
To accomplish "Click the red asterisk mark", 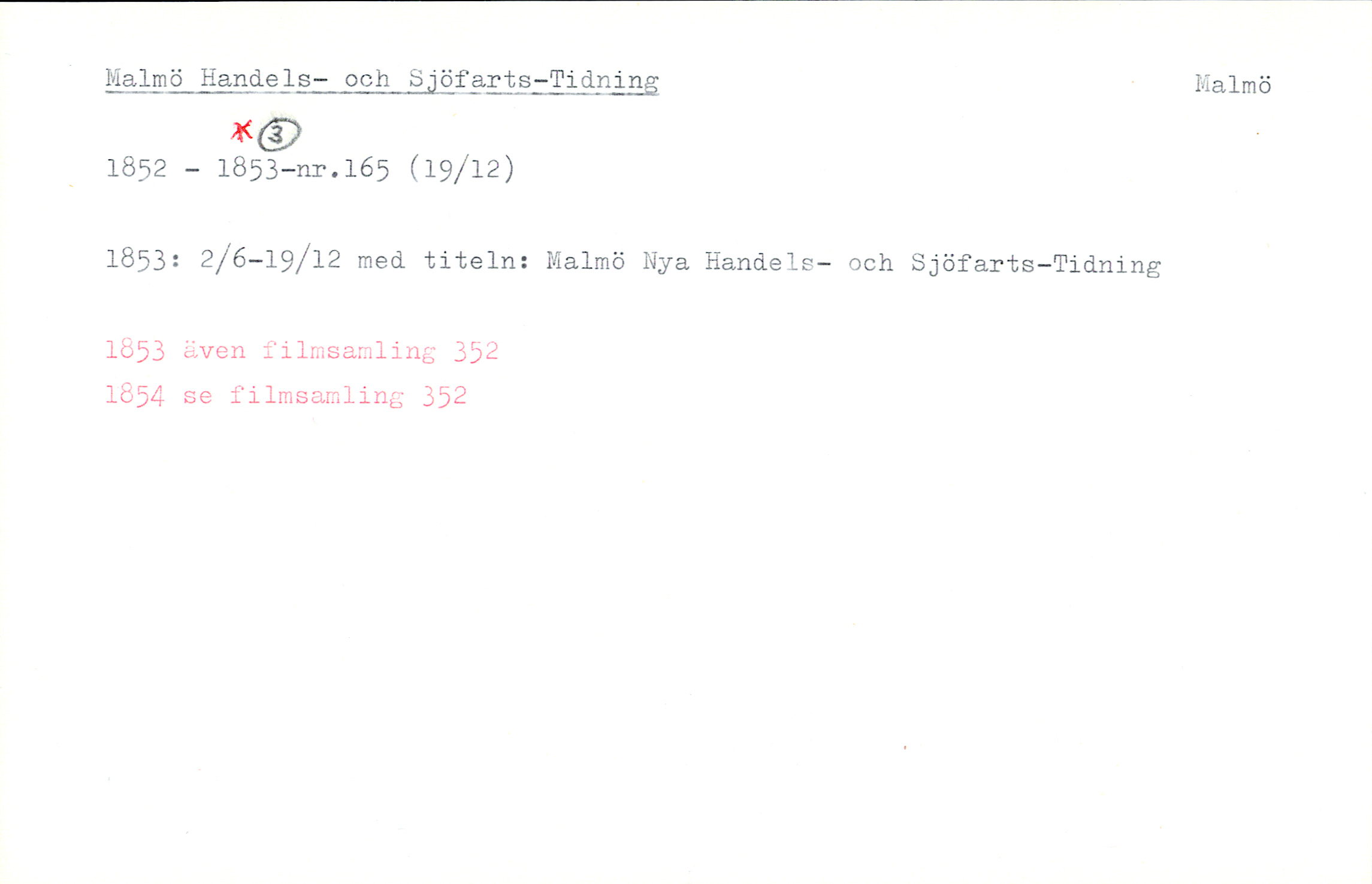I will [242, 131].
